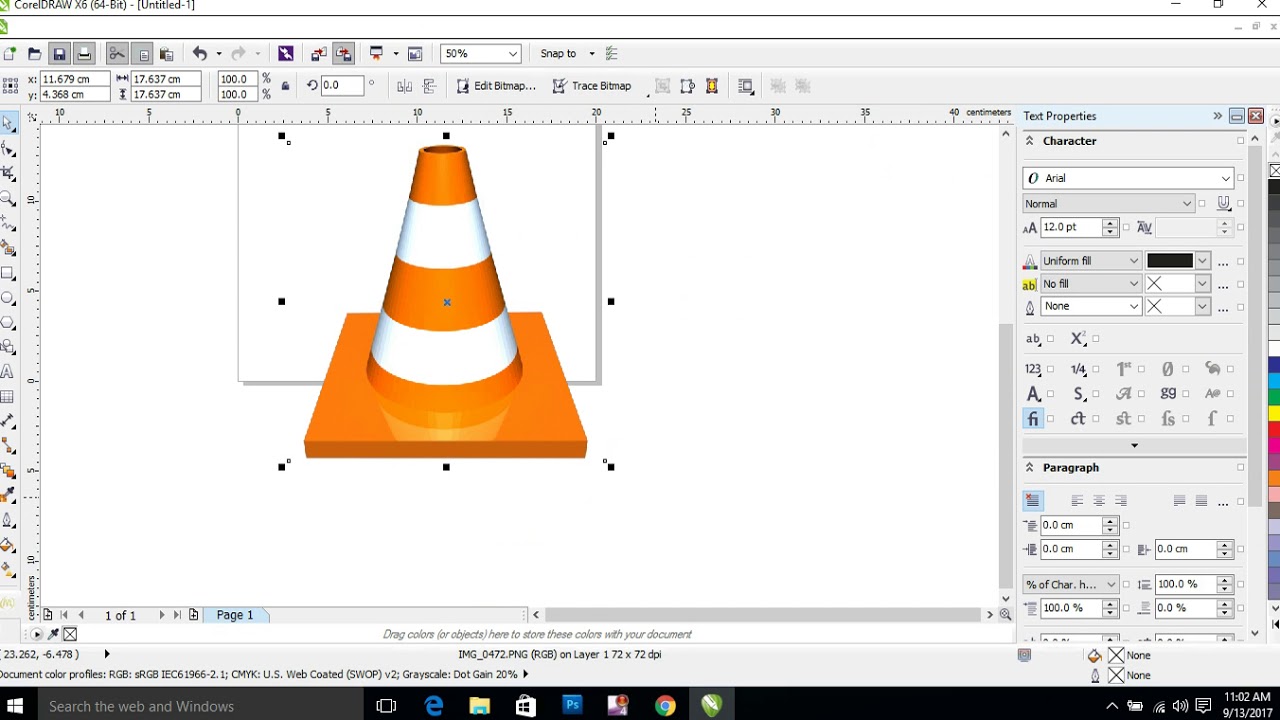Click the Export icon in the toolbar

tap(343, 54)
